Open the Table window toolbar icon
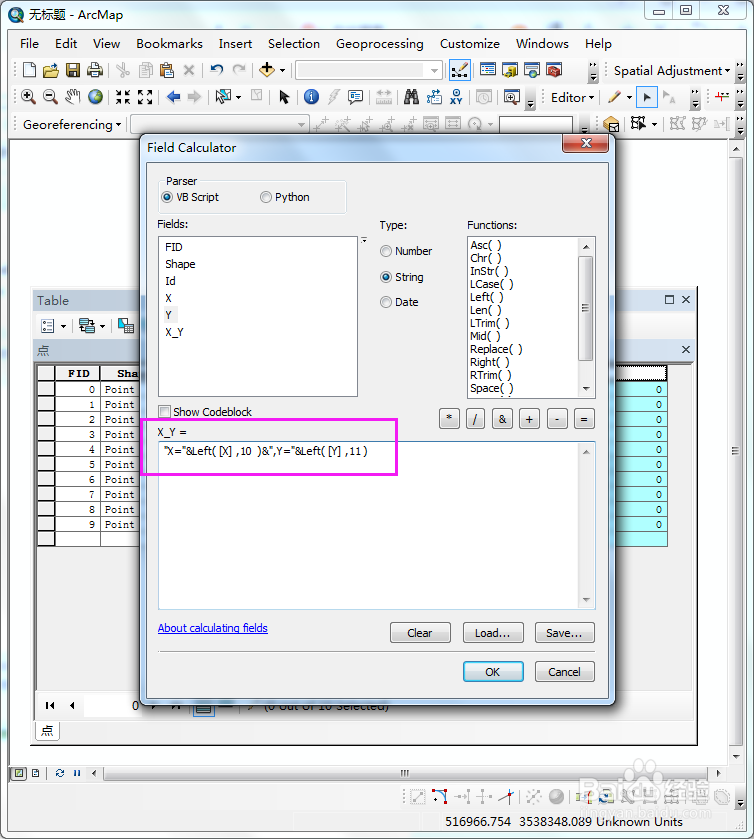The width and height of the screenshot is (754, 839). [488, 70]
